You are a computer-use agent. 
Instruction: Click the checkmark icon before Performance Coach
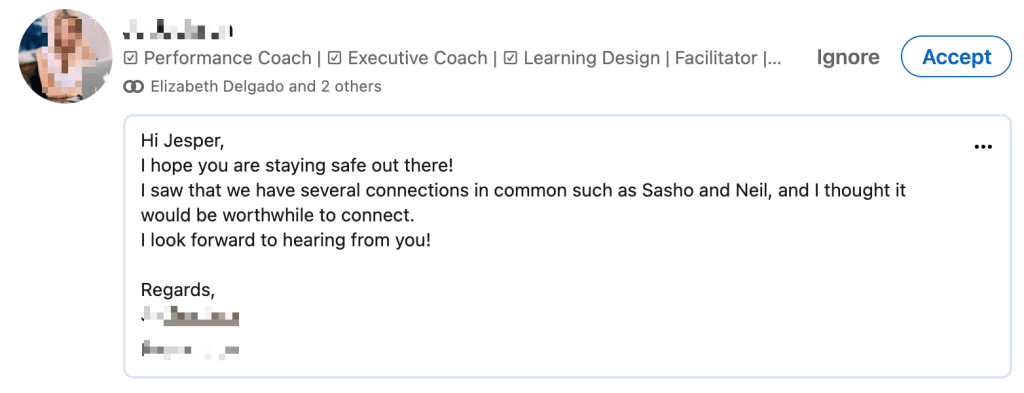(131, 59)
